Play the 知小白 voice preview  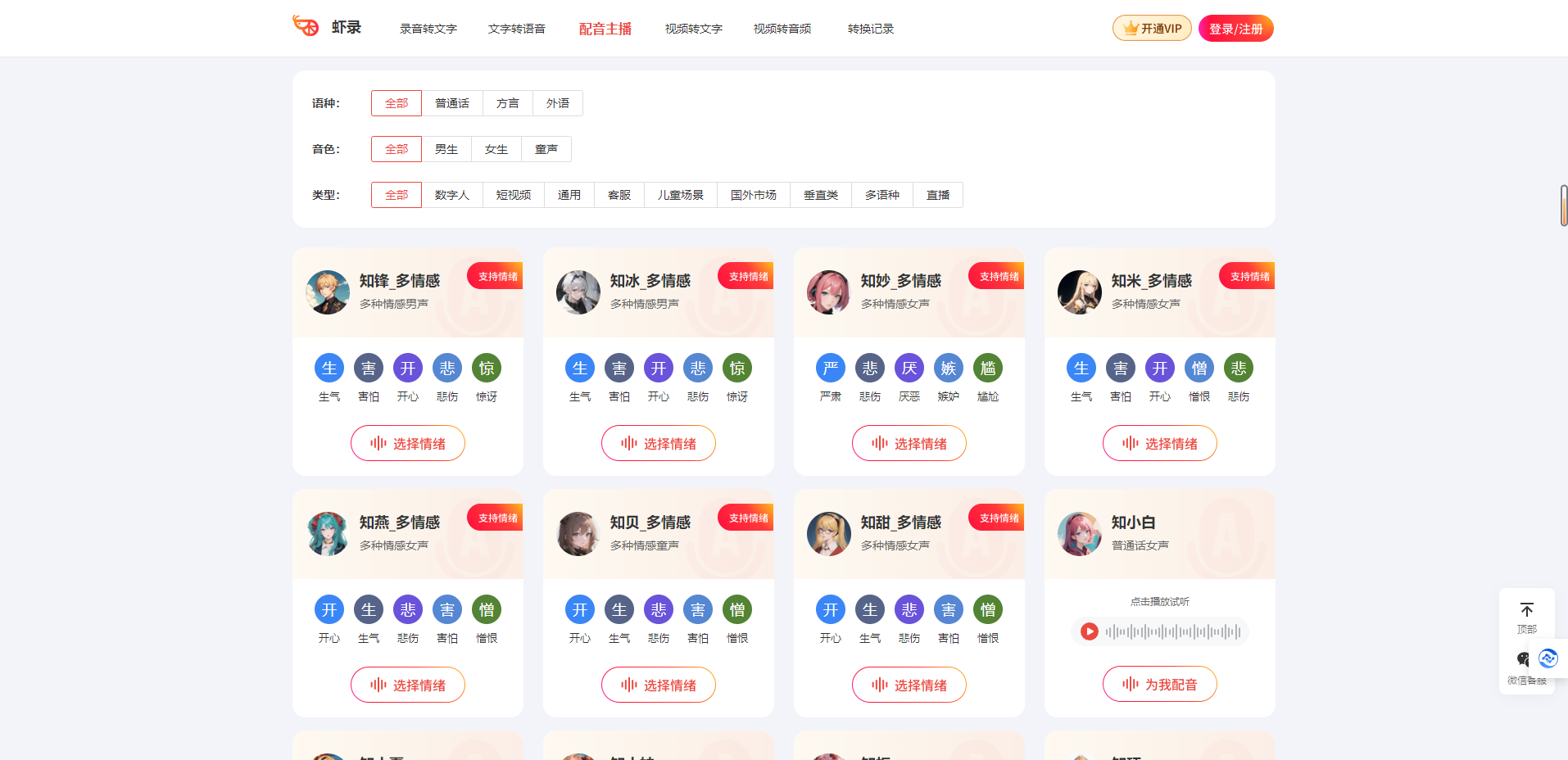(1090, 631)
